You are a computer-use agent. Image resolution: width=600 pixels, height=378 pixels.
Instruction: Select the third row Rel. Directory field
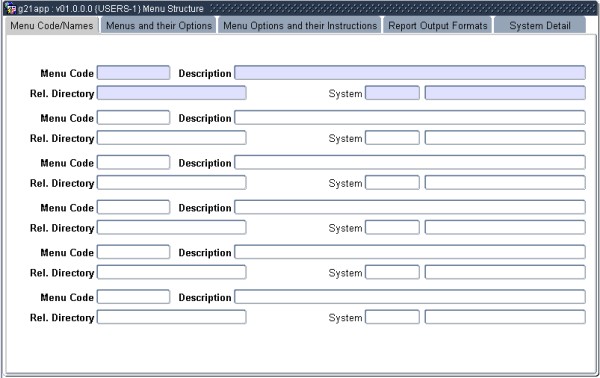click(x=171, y=182)
